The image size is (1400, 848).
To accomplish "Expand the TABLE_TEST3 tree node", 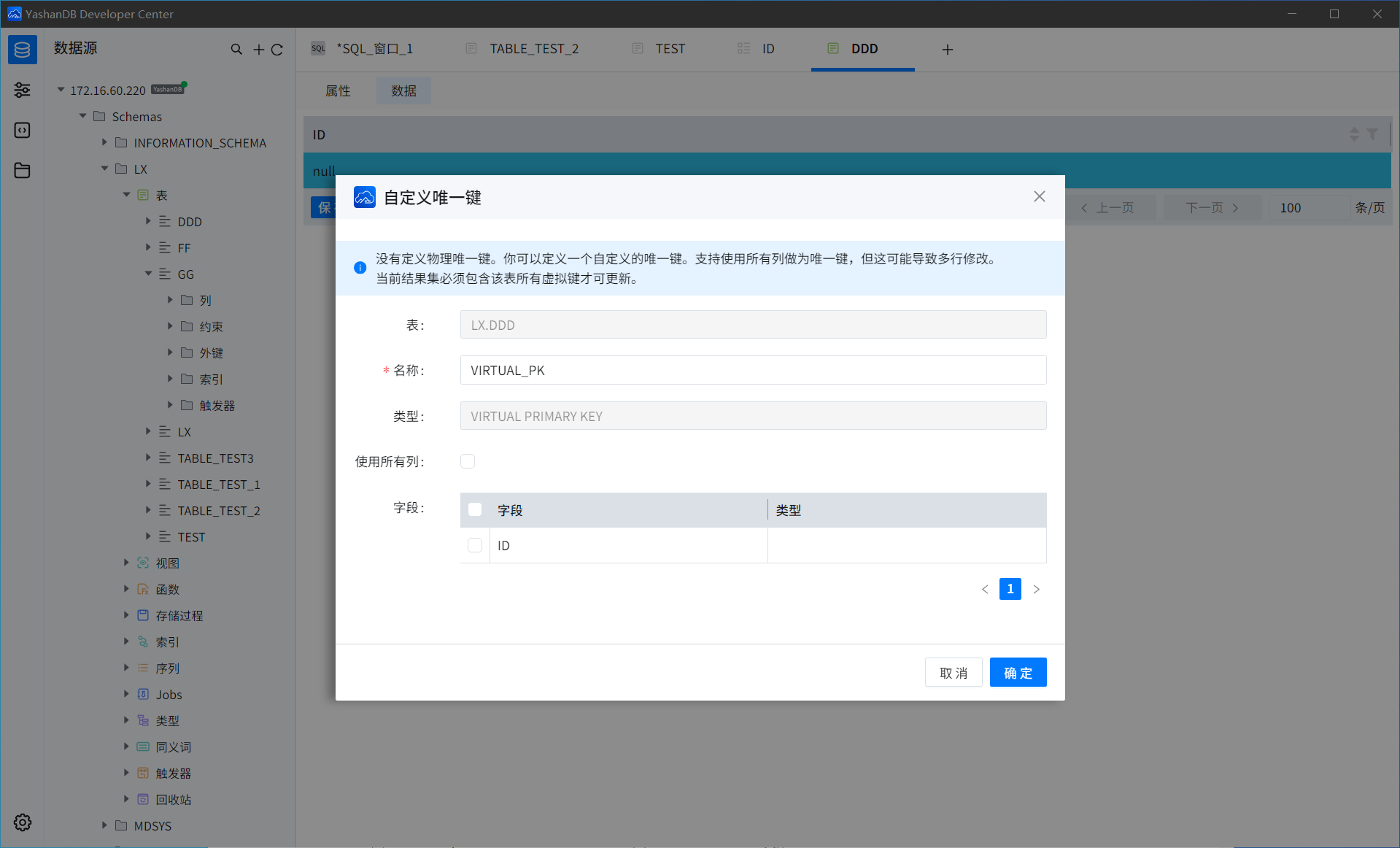I will click(148, 458).
